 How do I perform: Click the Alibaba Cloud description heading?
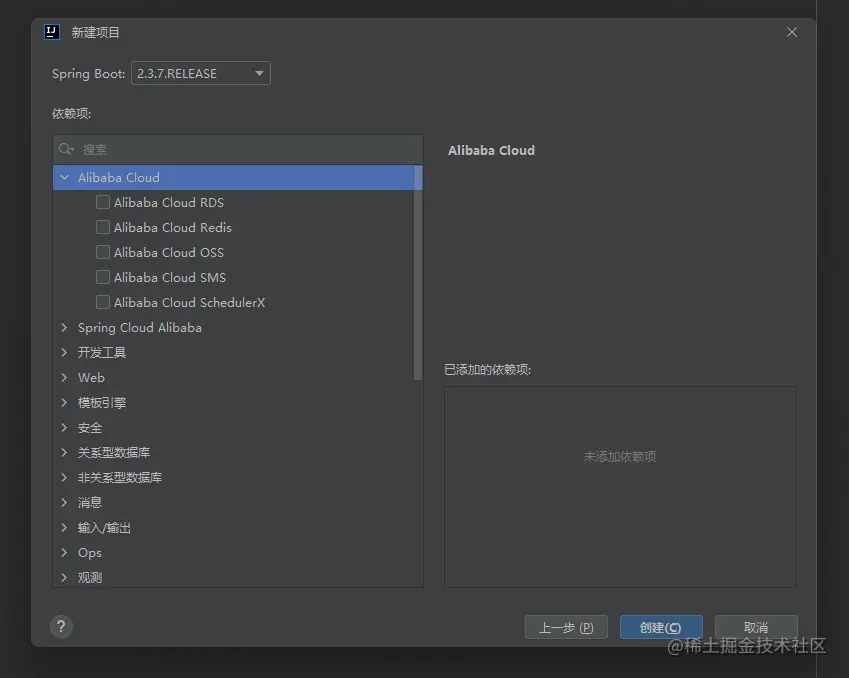tap(491, 151)
